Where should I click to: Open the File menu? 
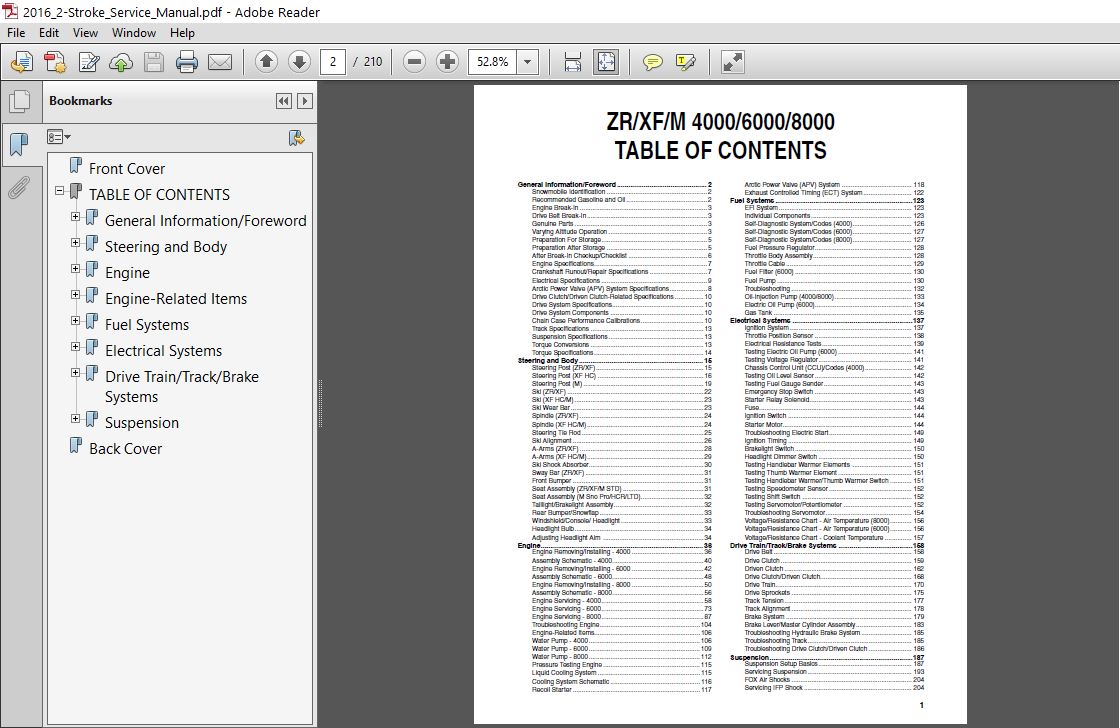16,33
